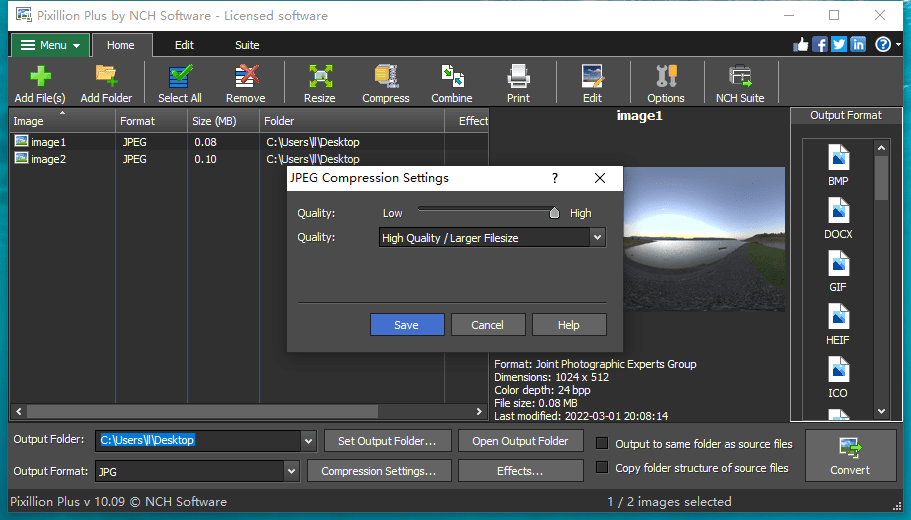Click the output format list up arrow
Viewport: 911px width, 520px height.
point(881,148)
